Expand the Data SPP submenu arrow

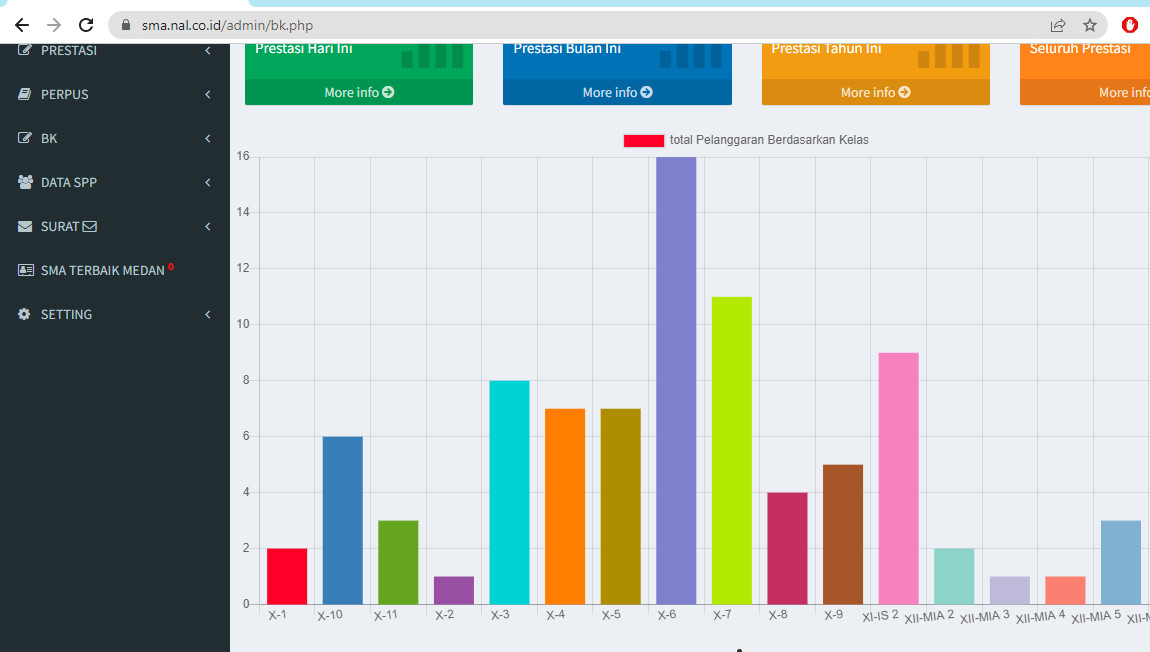208,182
